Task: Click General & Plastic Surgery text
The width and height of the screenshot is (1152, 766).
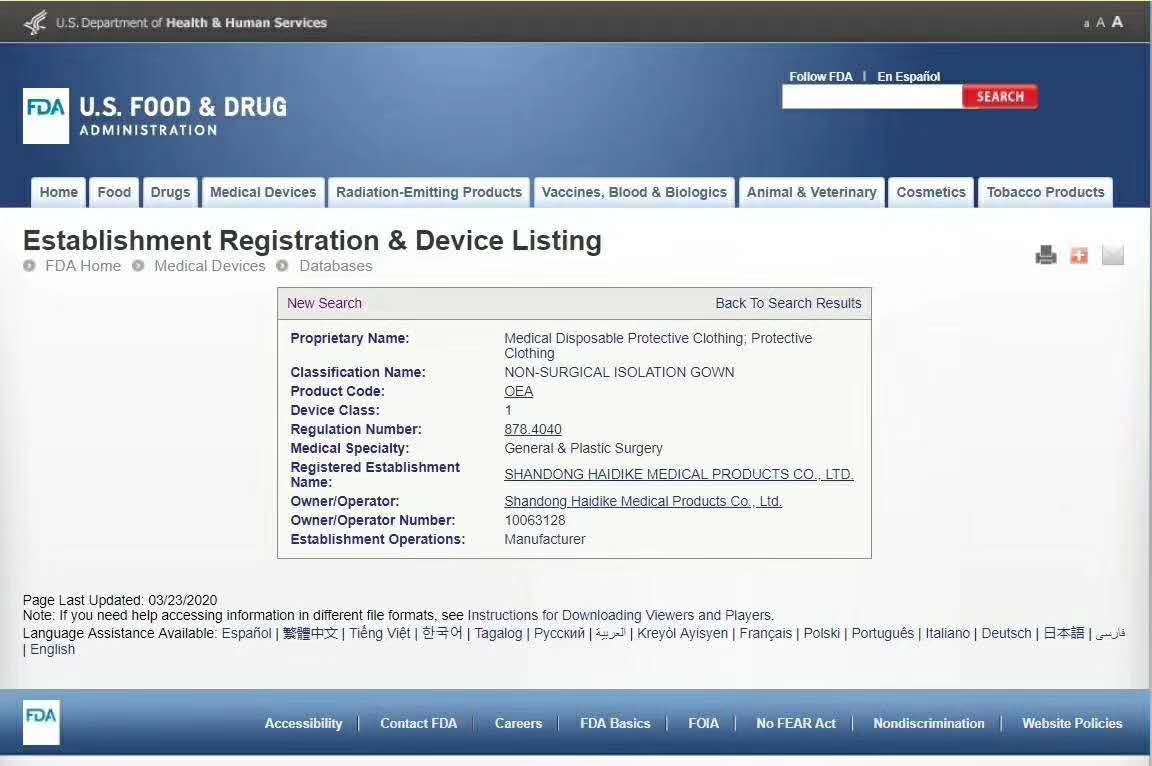Action: [583, 449]
